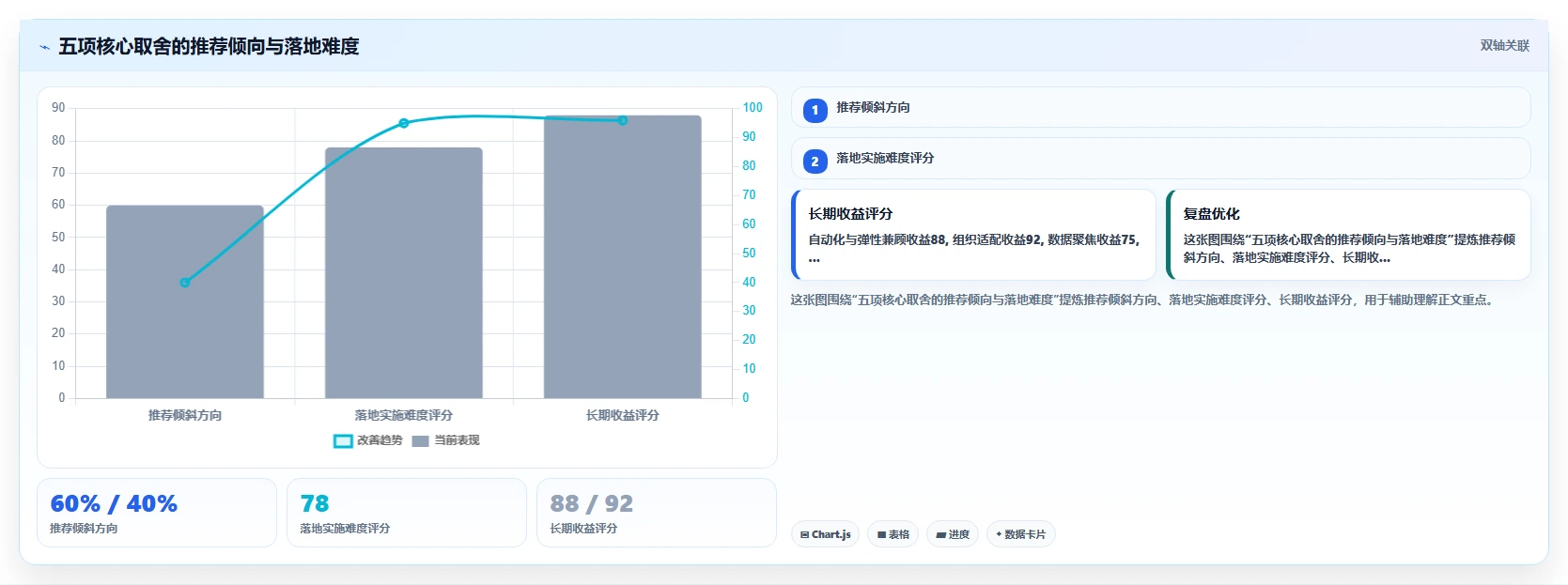The width and height of the screenshot is (1568, 585).
Task: Click the 78 落地实施难度评分 stat card
Action: coord(407,513)
